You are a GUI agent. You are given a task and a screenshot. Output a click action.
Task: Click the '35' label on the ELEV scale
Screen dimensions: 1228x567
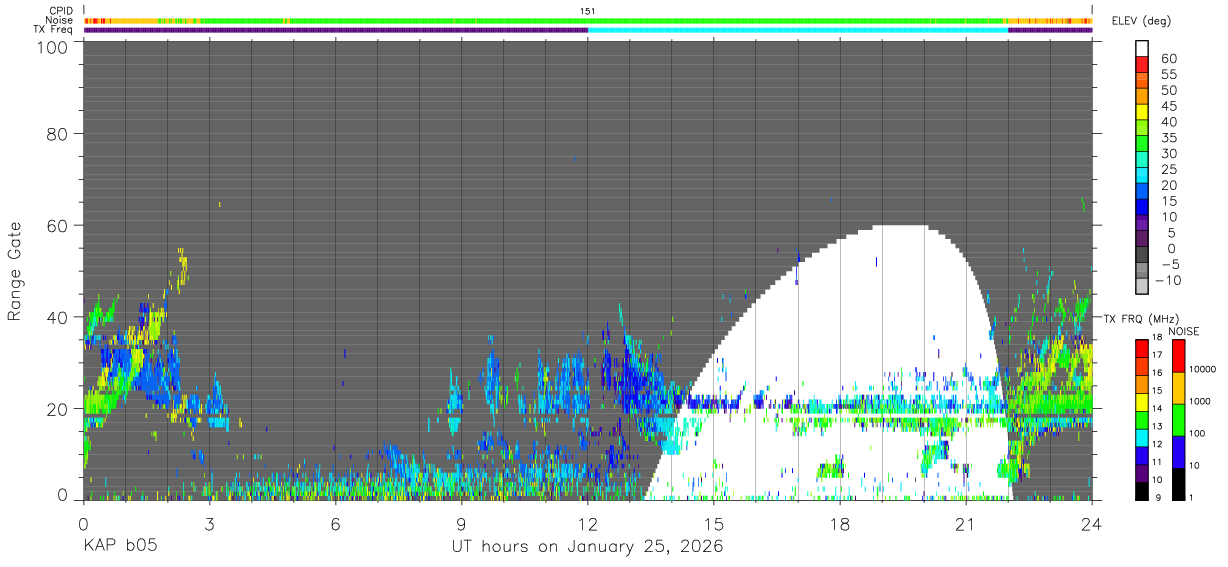point(1167,137)
